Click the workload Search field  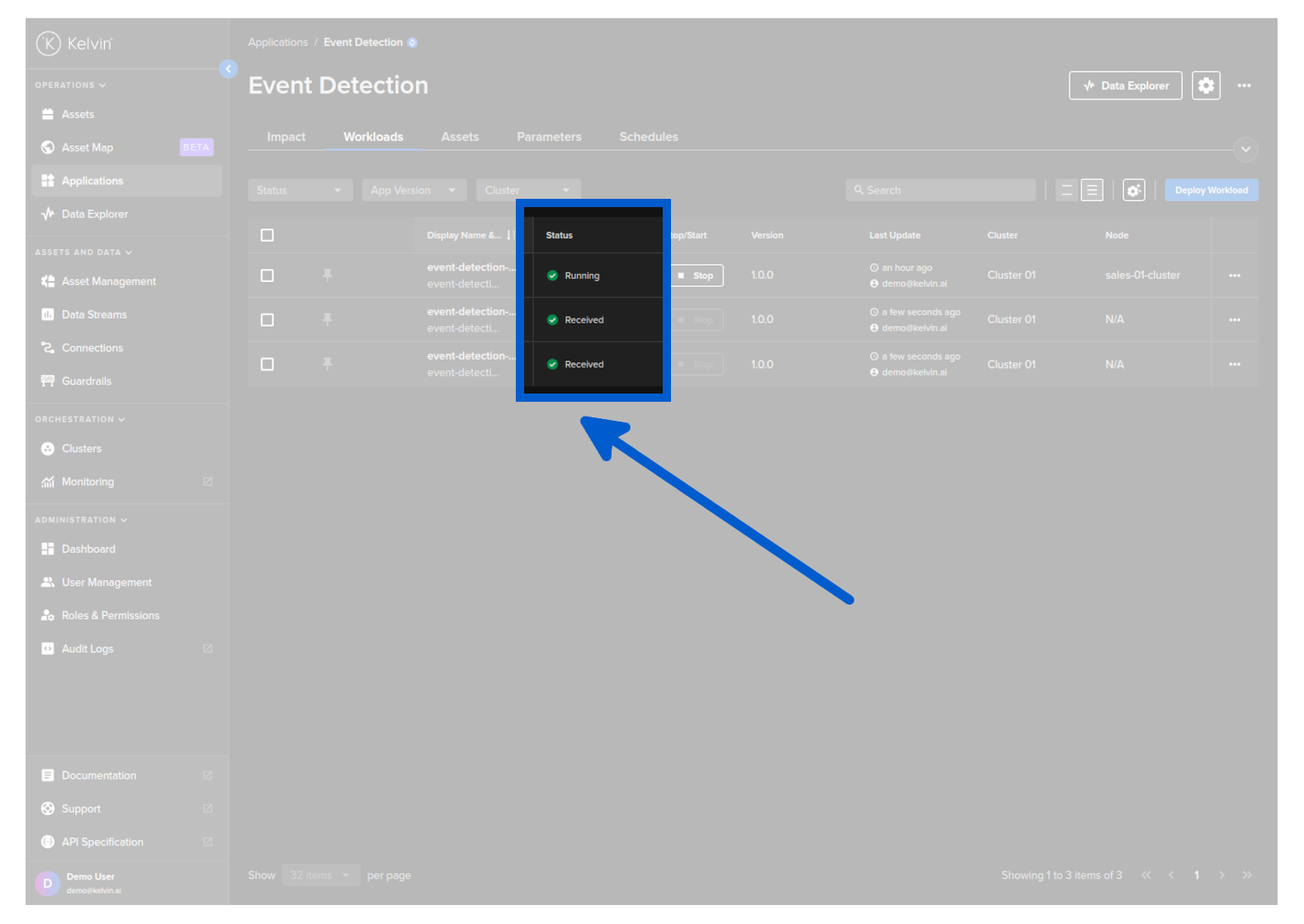coord(941,191)
